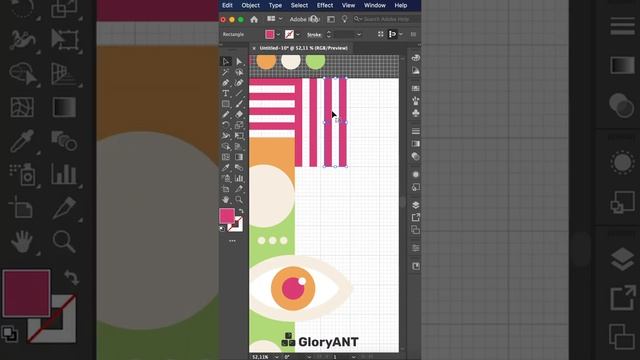Expand the stroke weight dropdown
Viewport: 640px width, 360px height.
[x=359, y=35]
